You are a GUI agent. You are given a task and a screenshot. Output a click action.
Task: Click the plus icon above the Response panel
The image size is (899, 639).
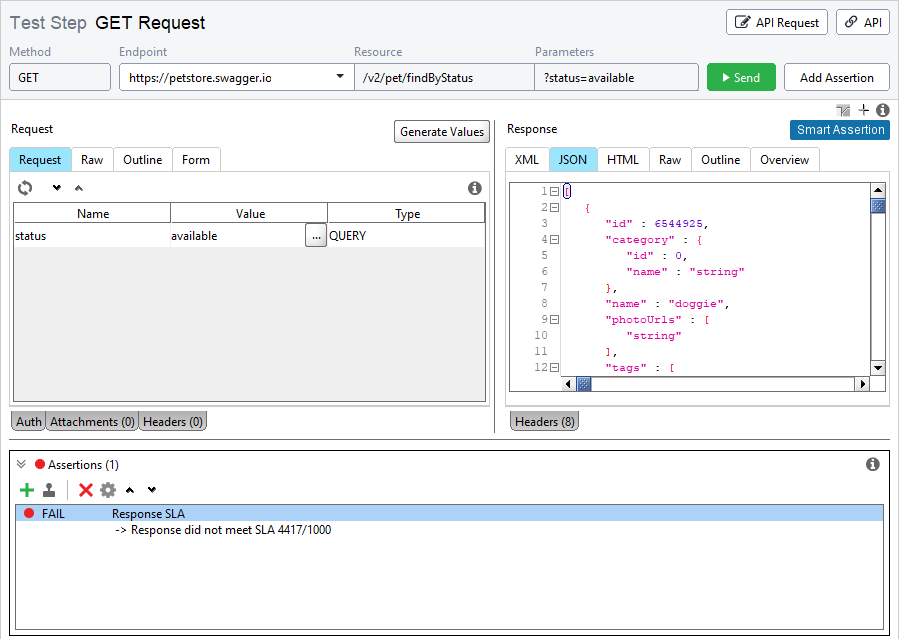pyautogui.click(x=863, y=109)
